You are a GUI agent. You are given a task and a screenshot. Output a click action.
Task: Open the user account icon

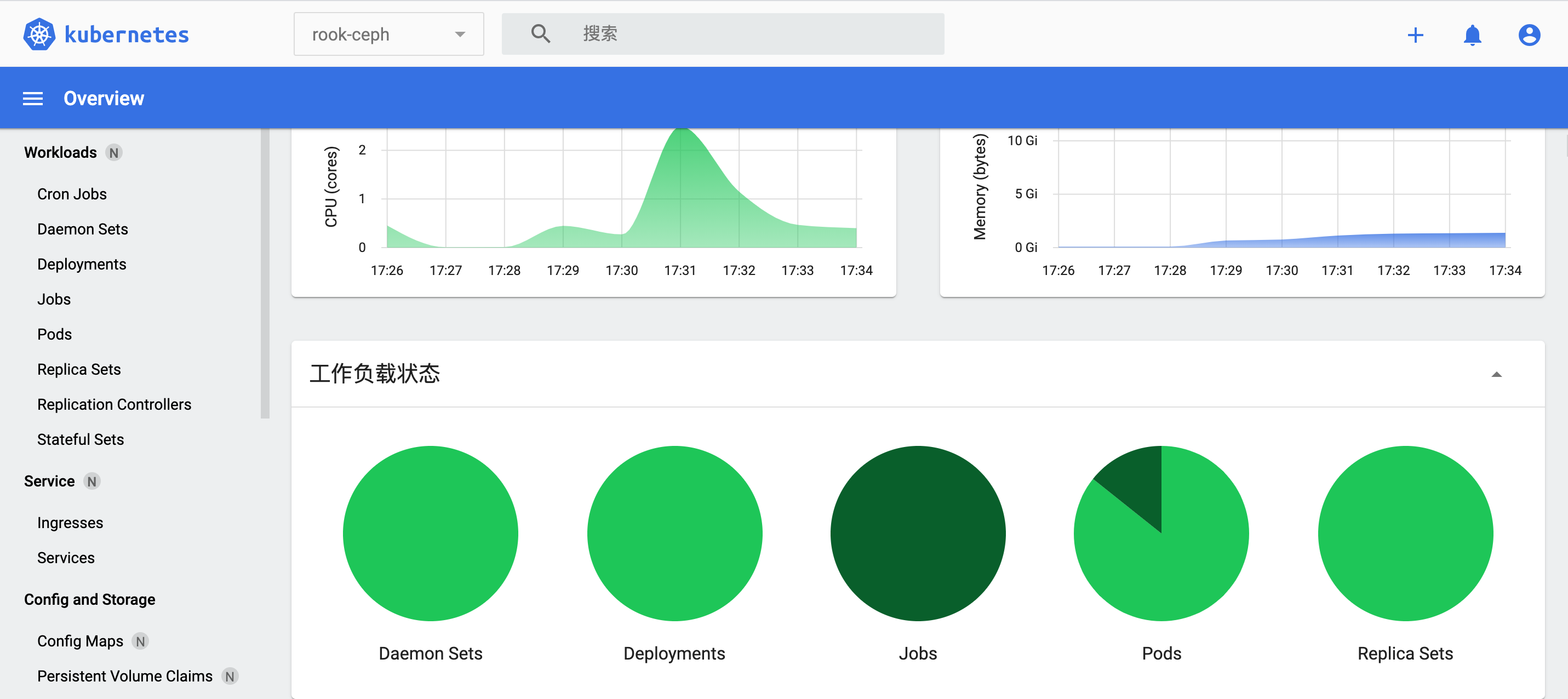[x=1529, y=35]
